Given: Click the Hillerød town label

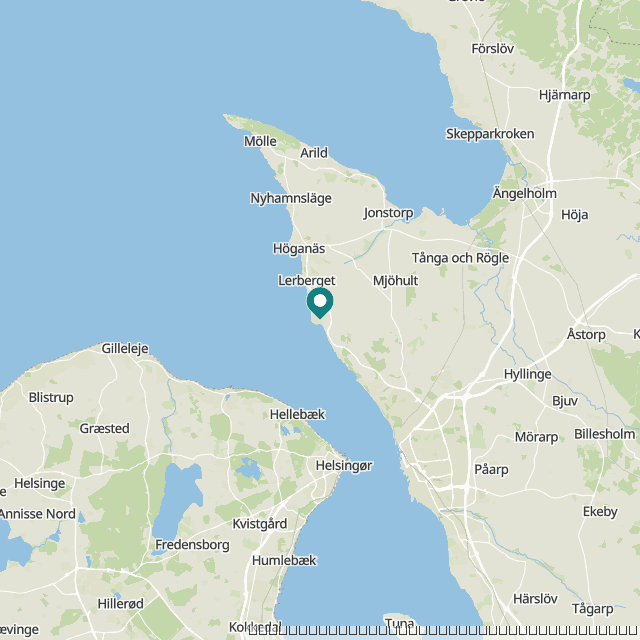Looking at the screenshot, I should coord(120,604).
